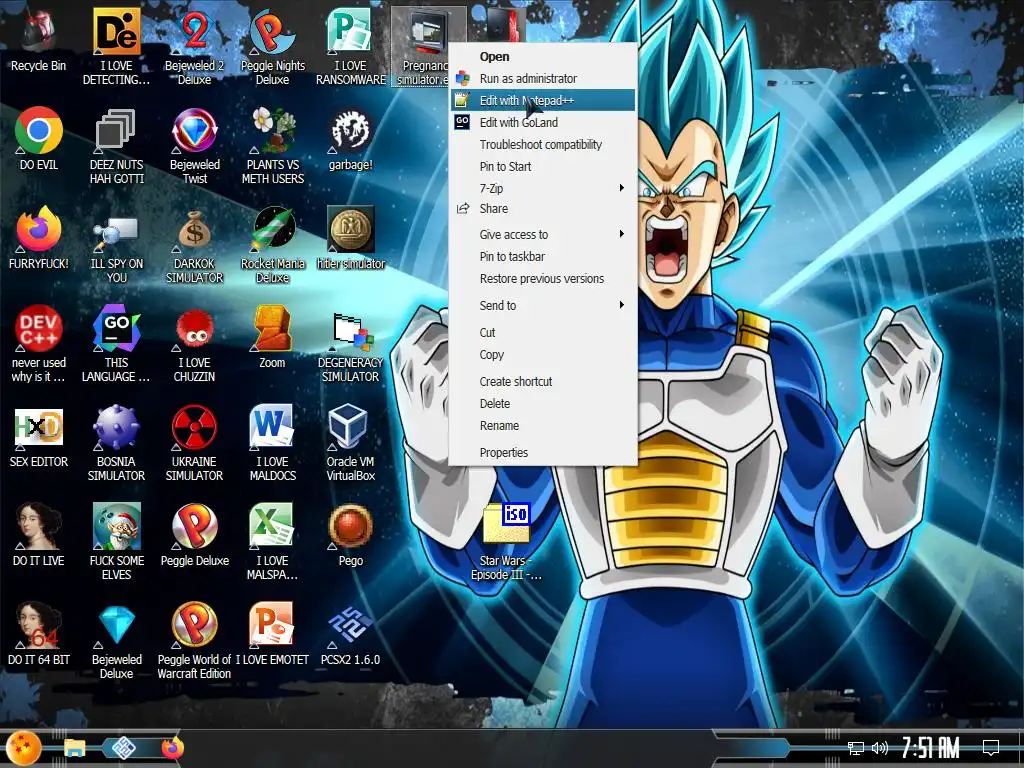Choose Restore previous versions
The width and height of the screenshot is (1024, 768).
[543, 279]
